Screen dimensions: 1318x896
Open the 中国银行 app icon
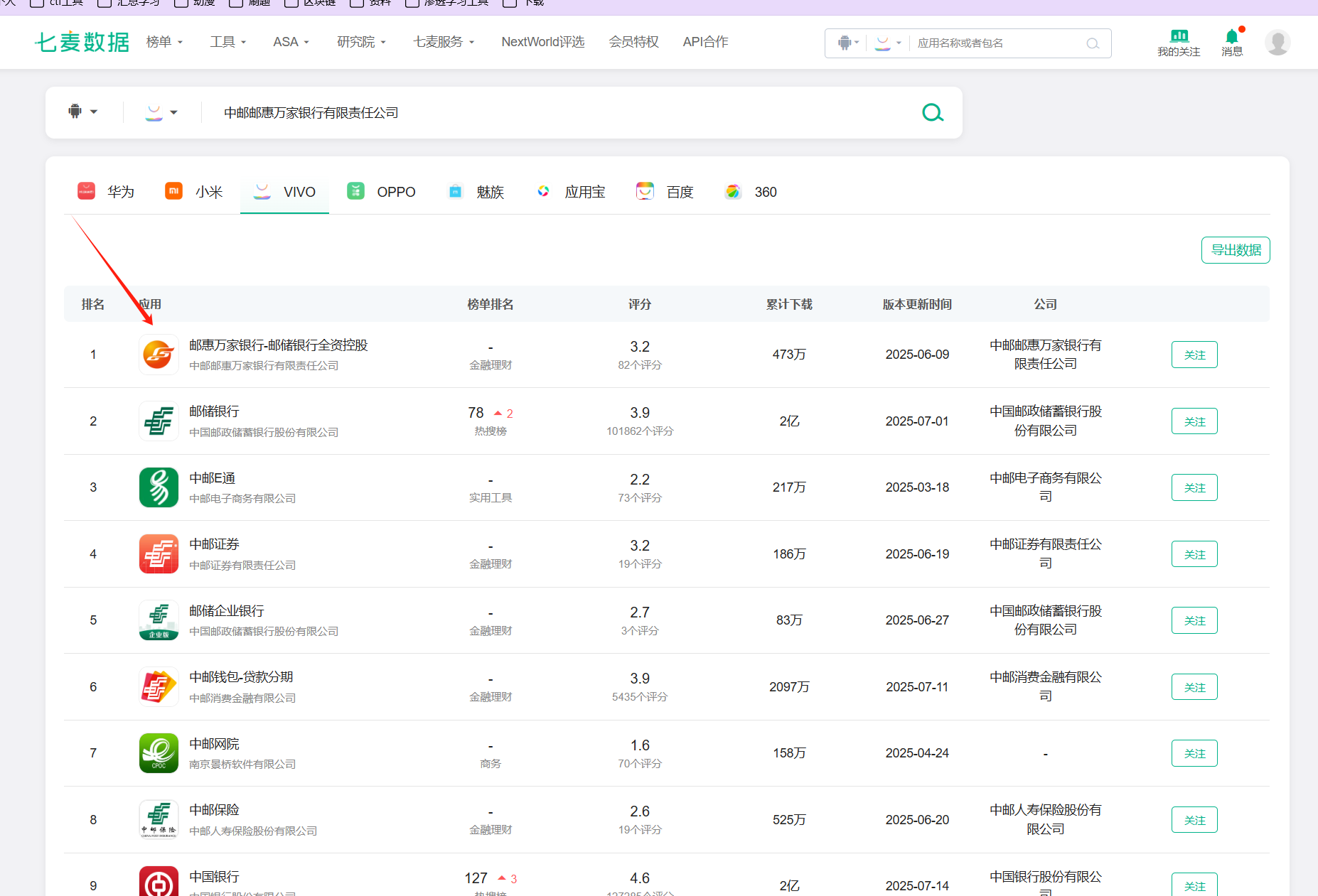point(159,881)
